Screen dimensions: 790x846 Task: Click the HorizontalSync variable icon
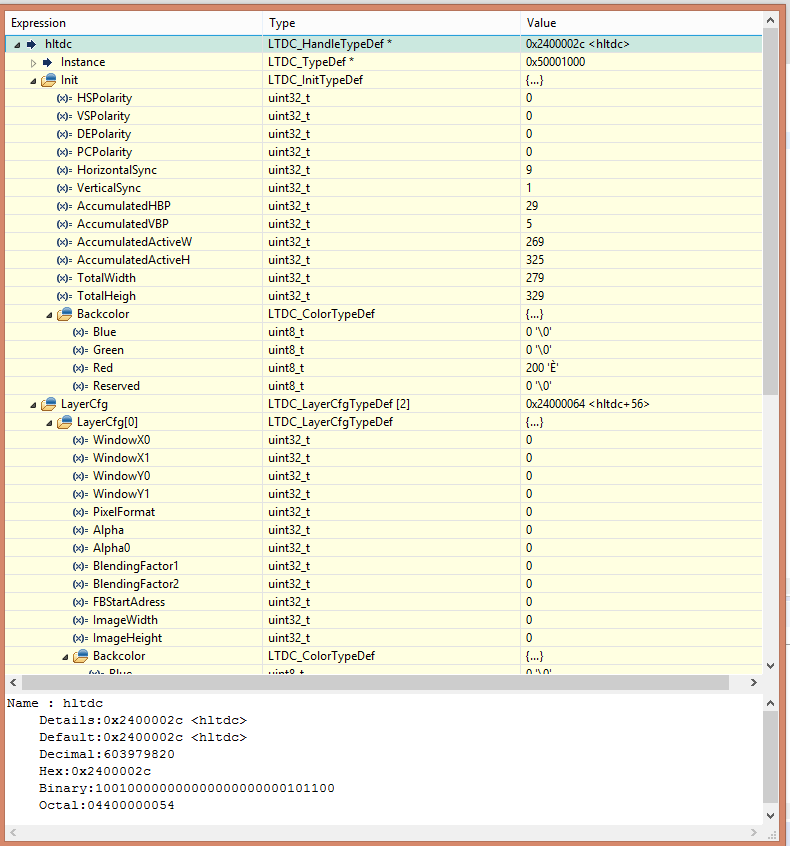click(64, 170)
